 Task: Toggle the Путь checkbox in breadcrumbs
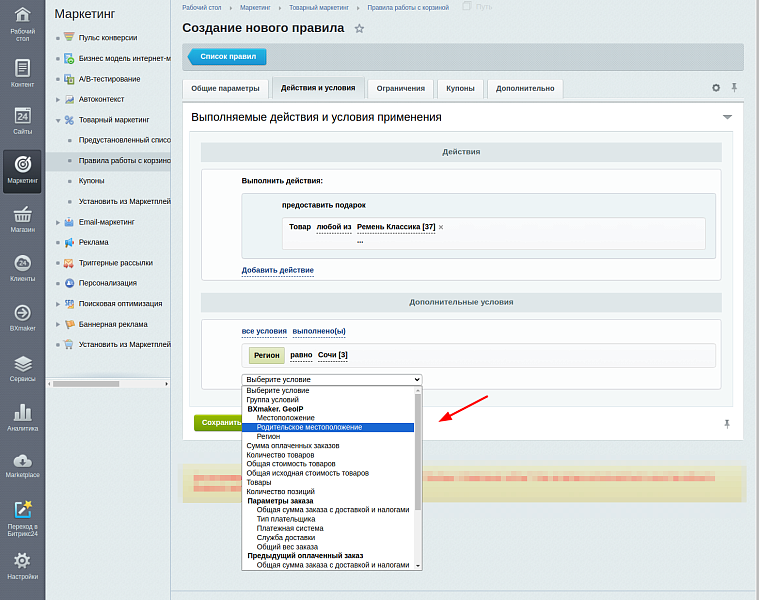pyautogui.click(x=467, y=6)
